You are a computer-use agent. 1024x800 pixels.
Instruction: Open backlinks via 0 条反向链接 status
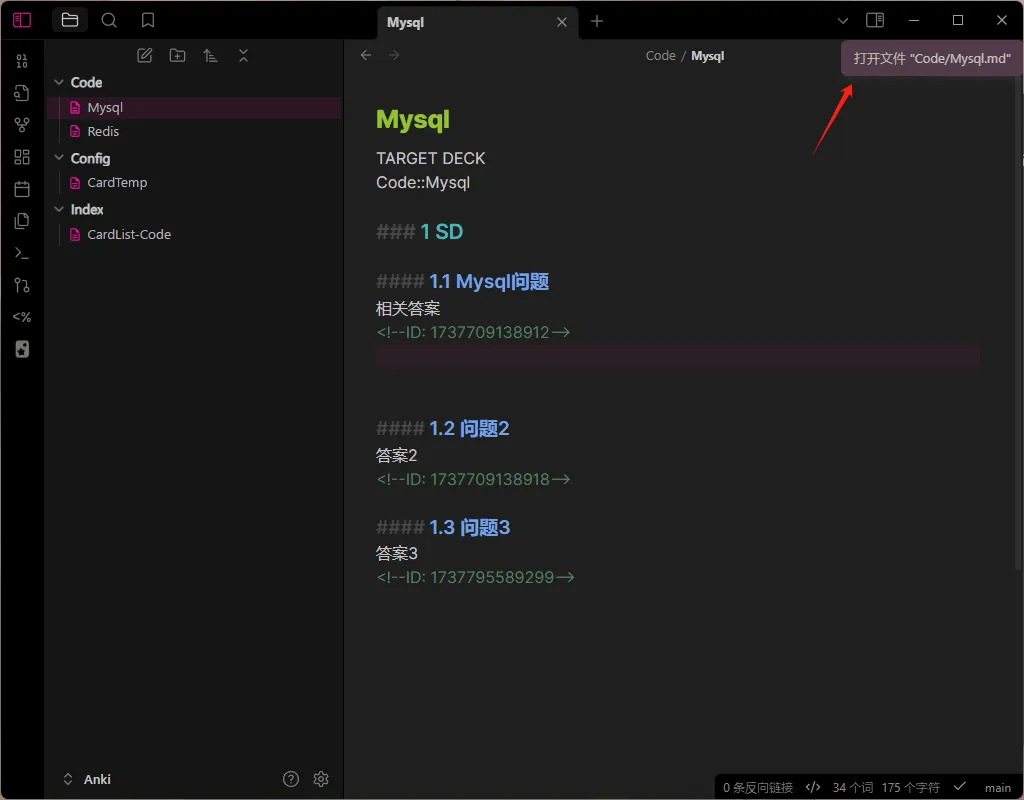click(x=758, y=788)
